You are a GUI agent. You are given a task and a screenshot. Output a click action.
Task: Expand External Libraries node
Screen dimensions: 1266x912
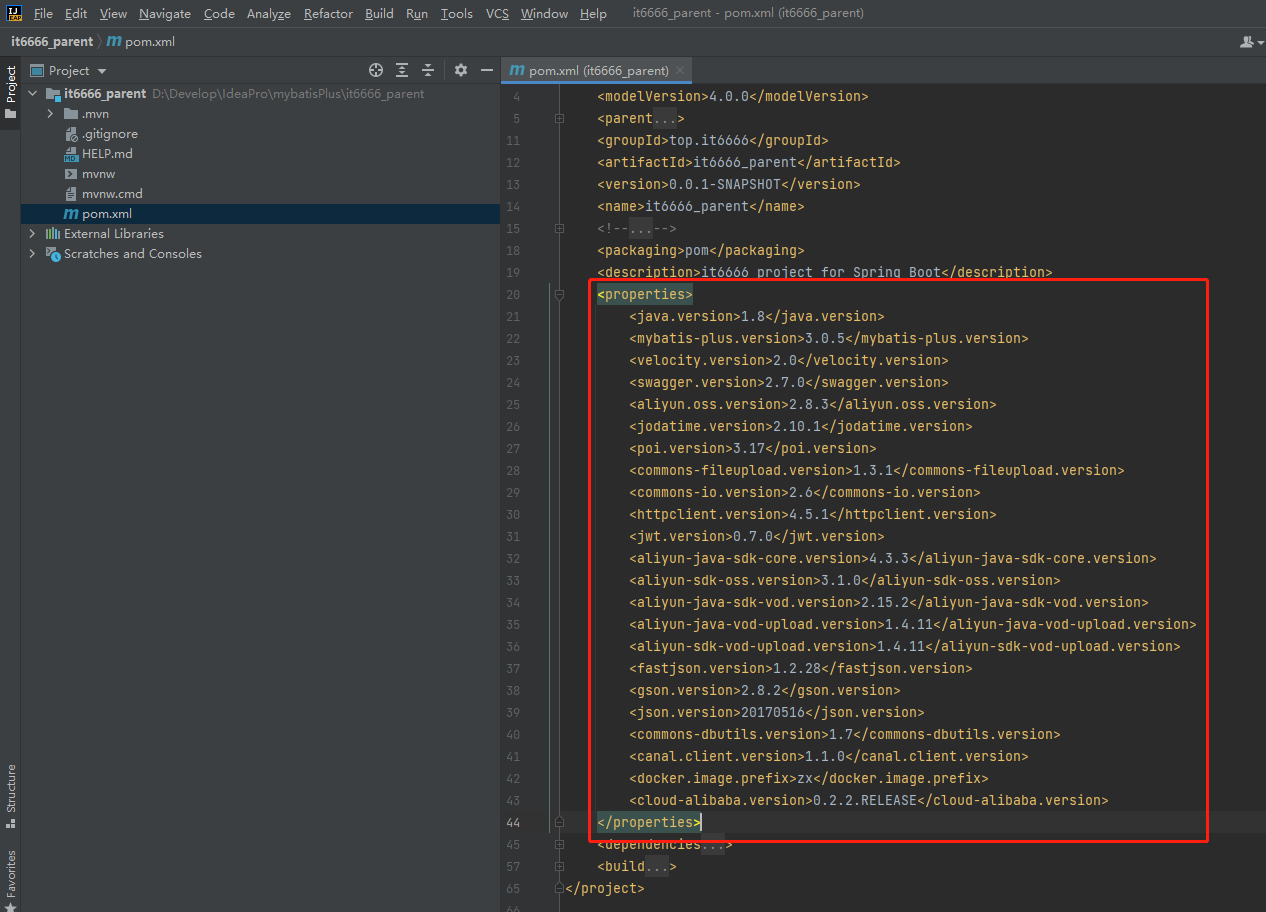[33, 234]
